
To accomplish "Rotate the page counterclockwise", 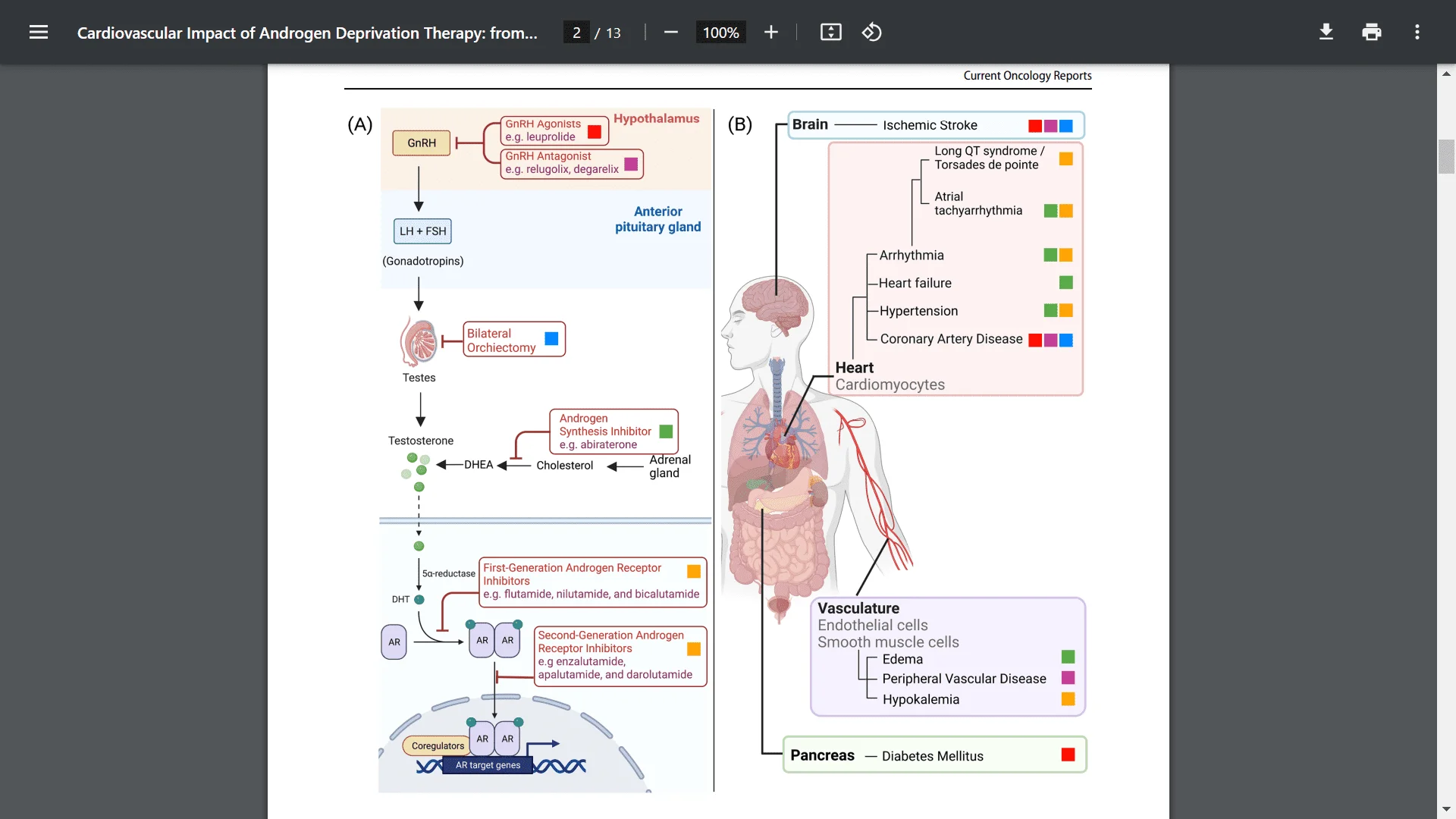I will [x=871, y=32].
